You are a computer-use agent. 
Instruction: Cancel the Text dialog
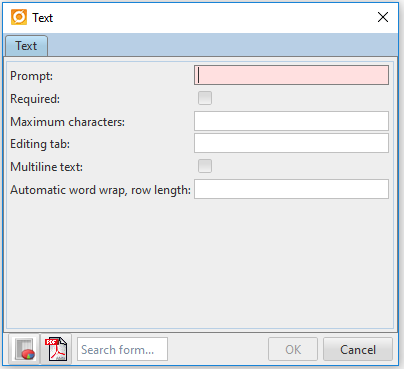(x=358, y=349)
